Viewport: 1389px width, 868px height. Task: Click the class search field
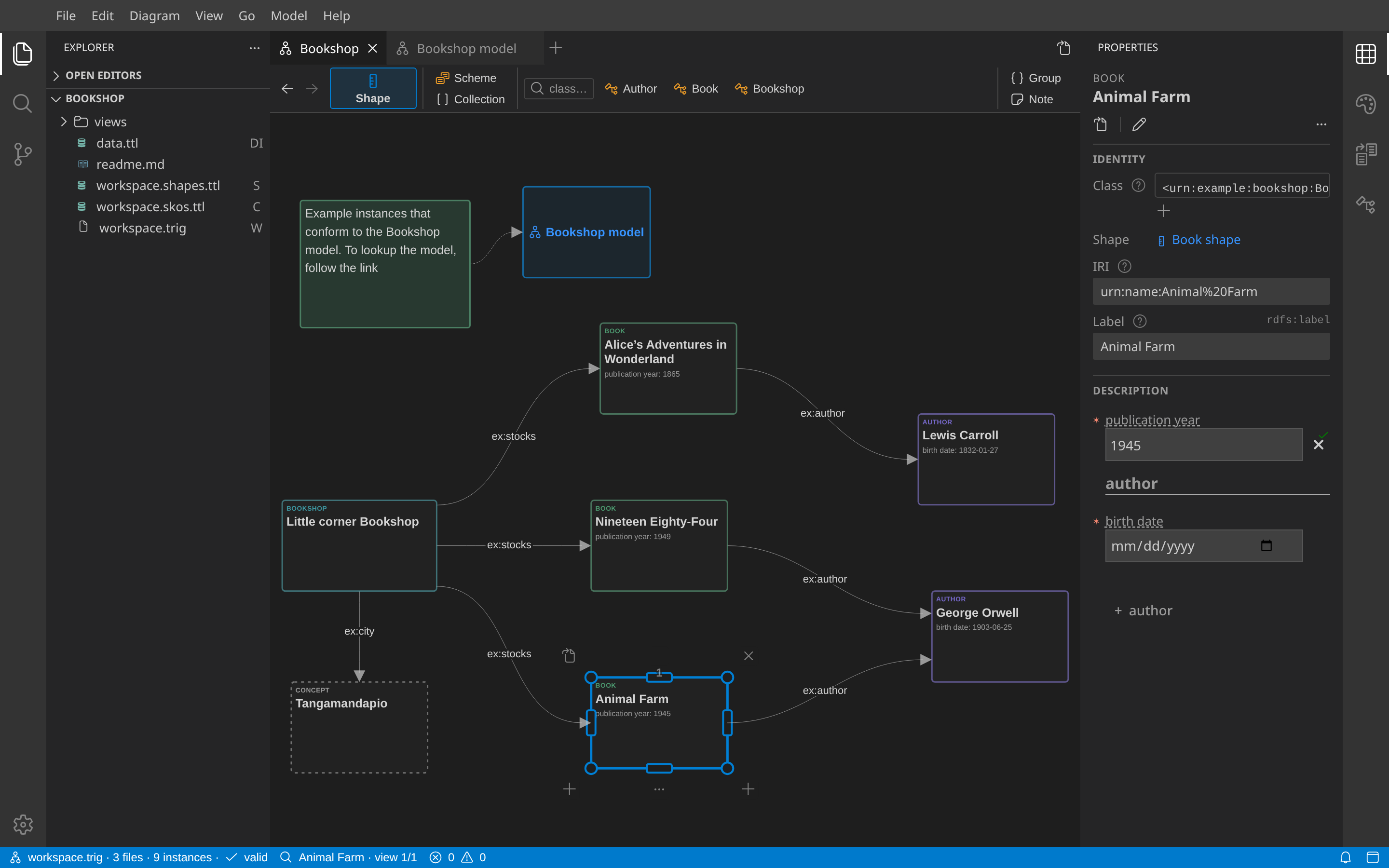coord(558,88)
